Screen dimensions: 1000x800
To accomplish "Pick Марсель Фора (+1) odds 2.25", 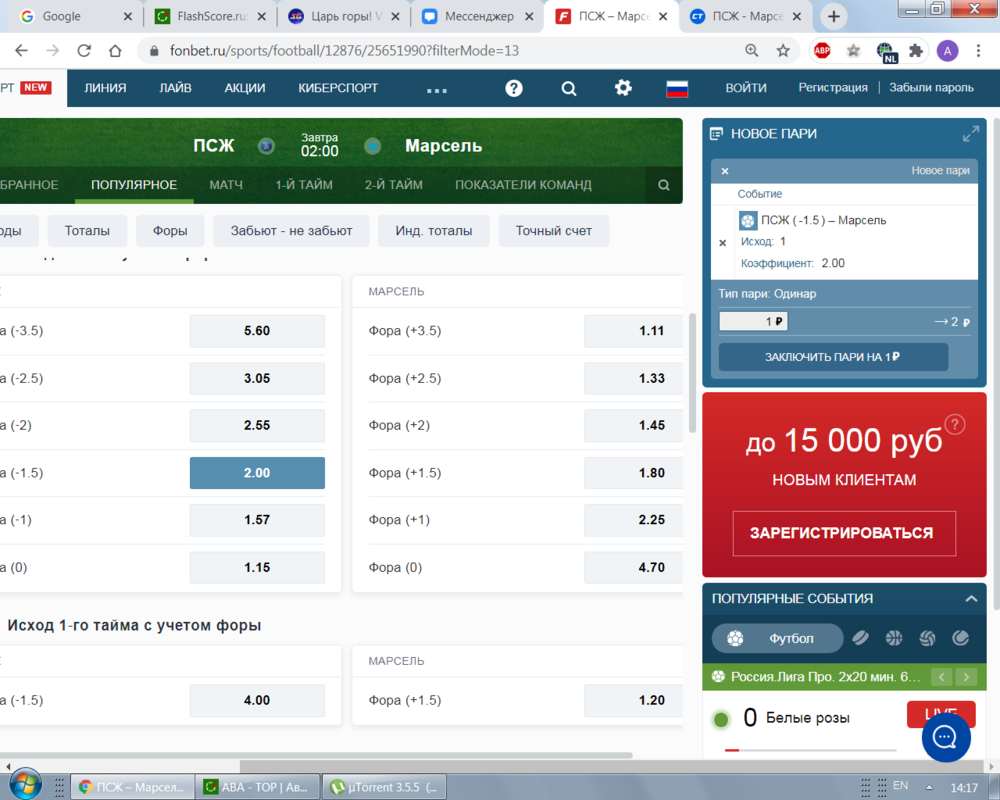I will pyautogui.click(x=633, y=520).
